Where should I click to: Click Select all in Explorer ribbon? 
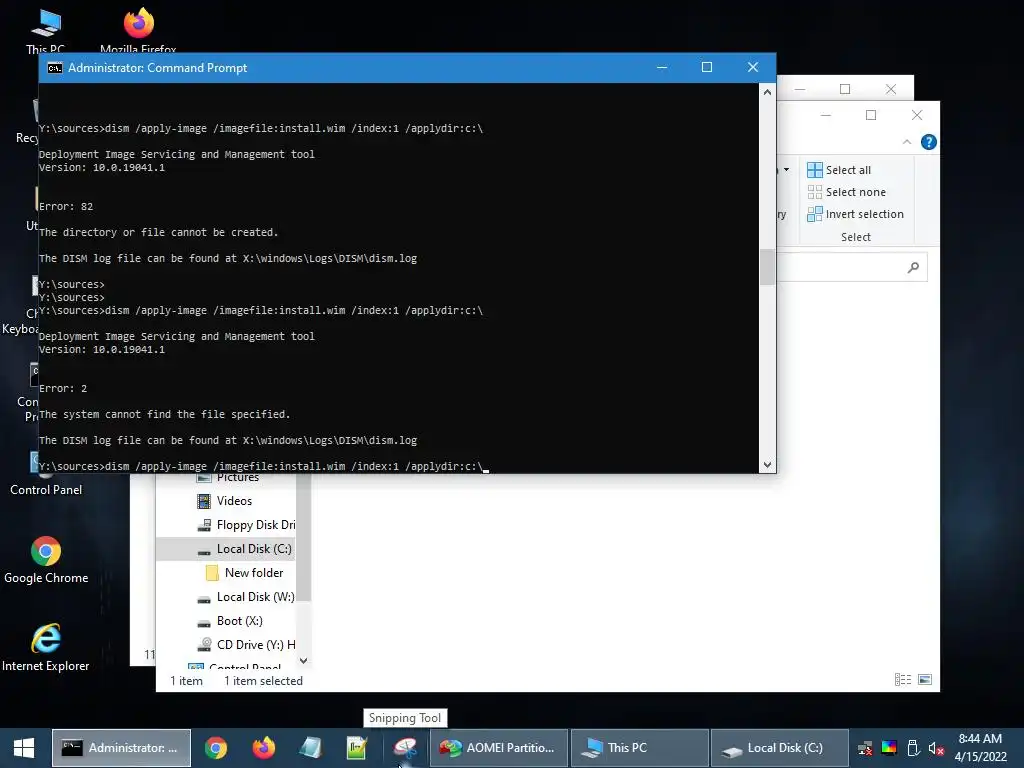coord(839,170)
